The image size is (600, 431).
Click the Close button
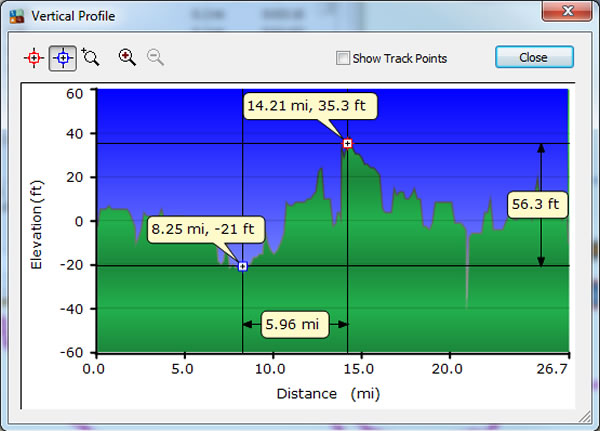coord(534,57)
